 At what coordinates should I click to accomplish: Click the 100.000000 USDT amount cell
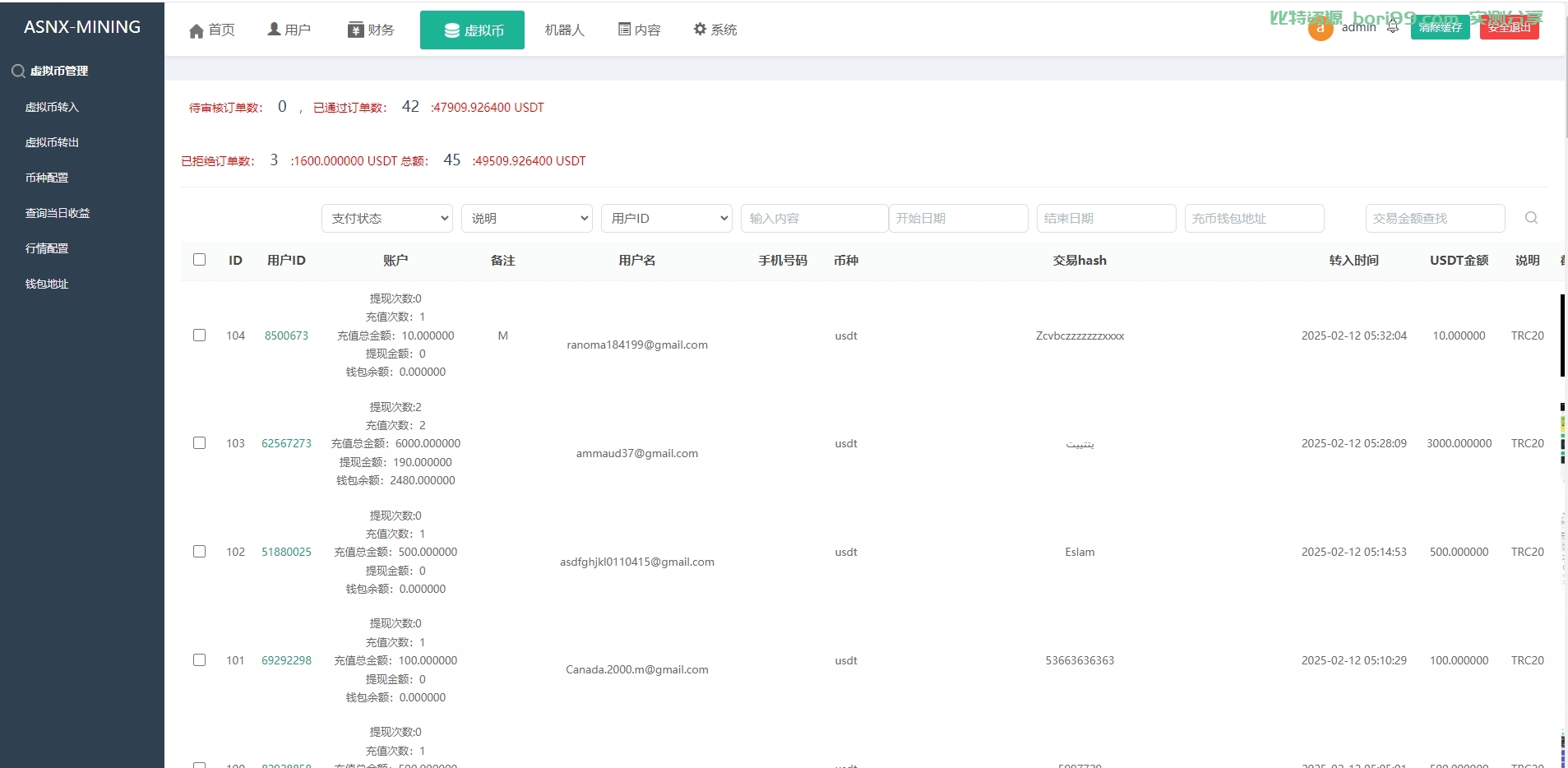click(1459, 660)
